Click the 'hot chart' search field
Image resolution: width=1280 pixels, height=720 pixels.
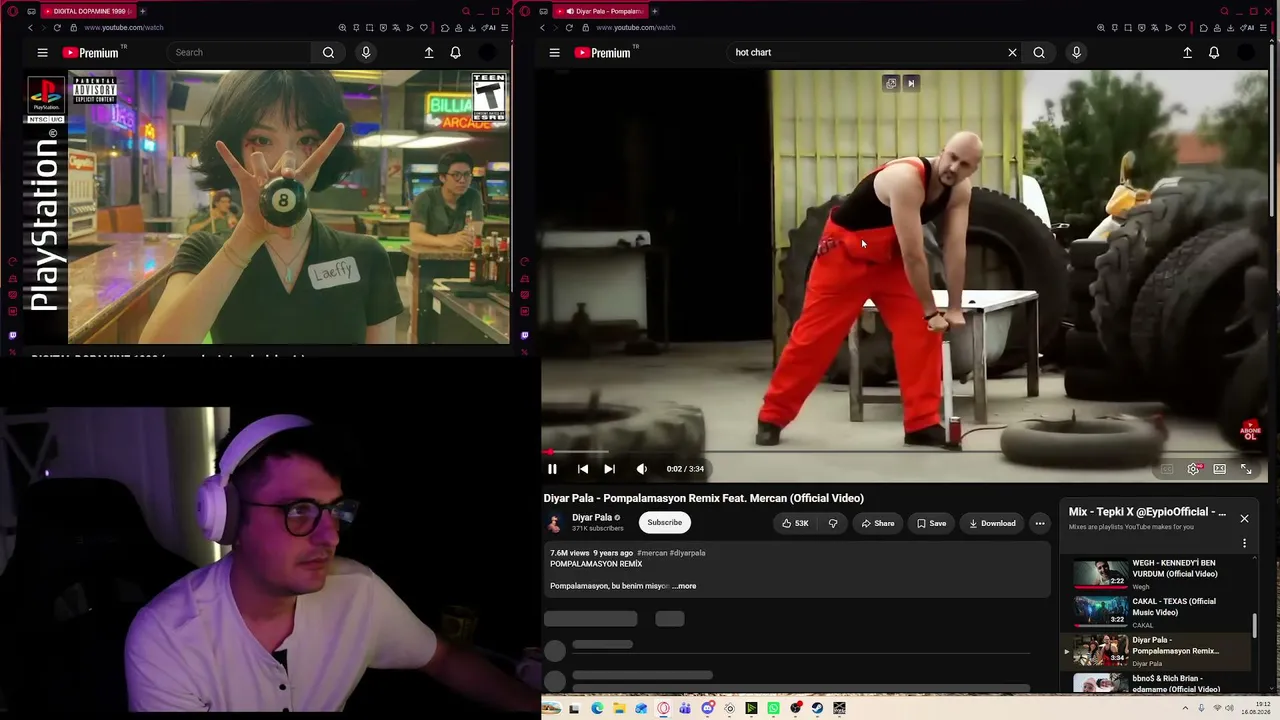pyautogui.click(x=865, y=53)
